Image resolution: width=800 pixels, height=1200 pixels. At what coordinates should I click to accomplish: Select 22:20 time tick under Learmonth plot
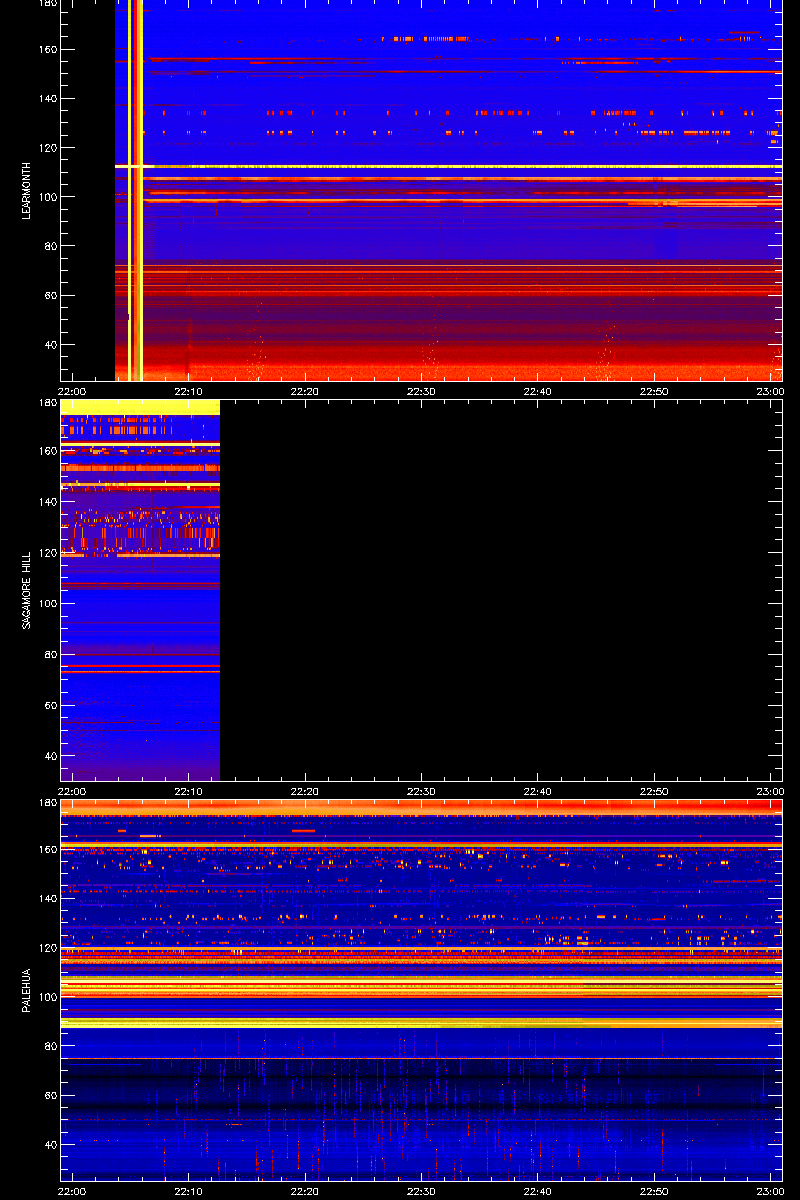(x=305, y=391)
